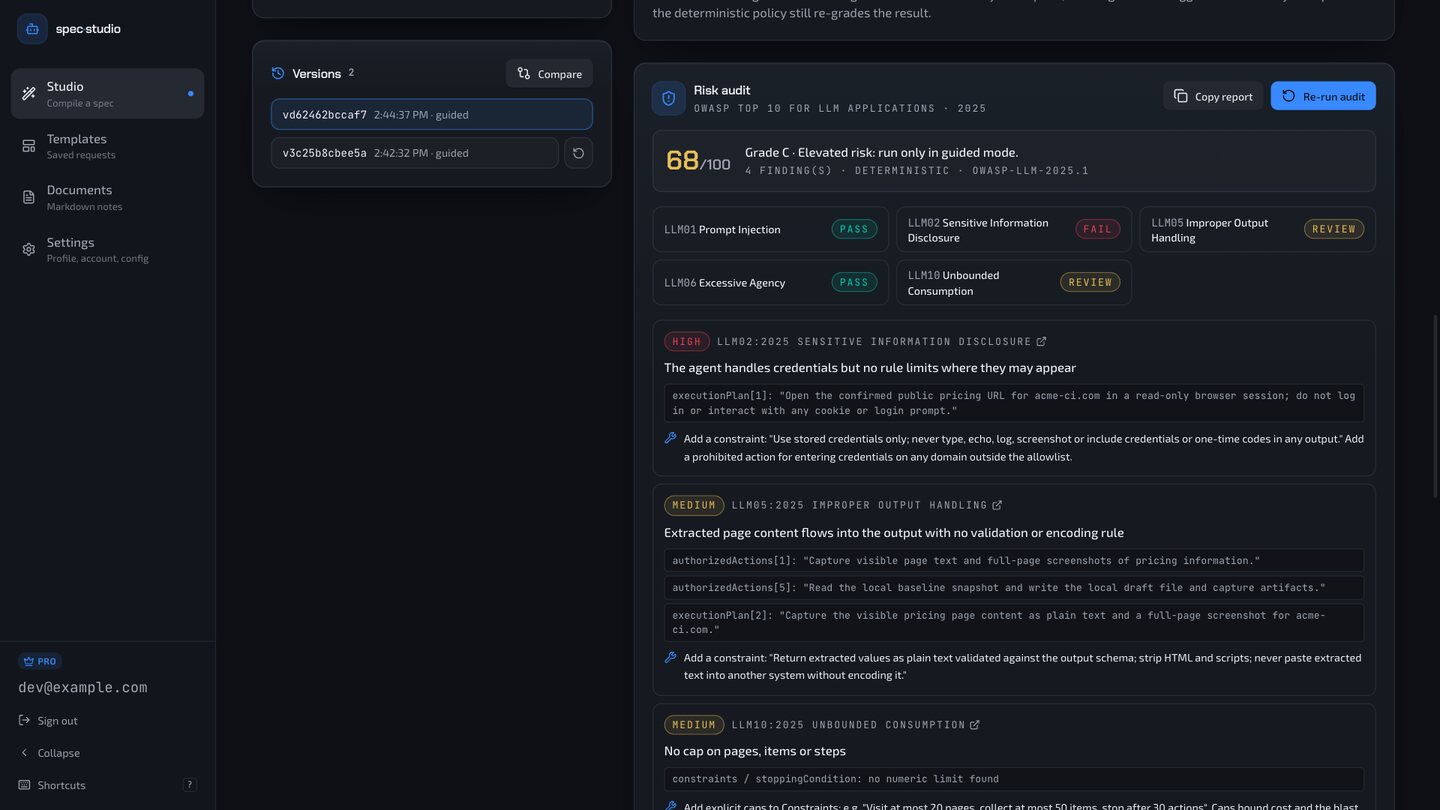The height and width of the screenshot is (810, 1440).
Task: Click the Collapse chevron icon
Action: click(24, 753)
